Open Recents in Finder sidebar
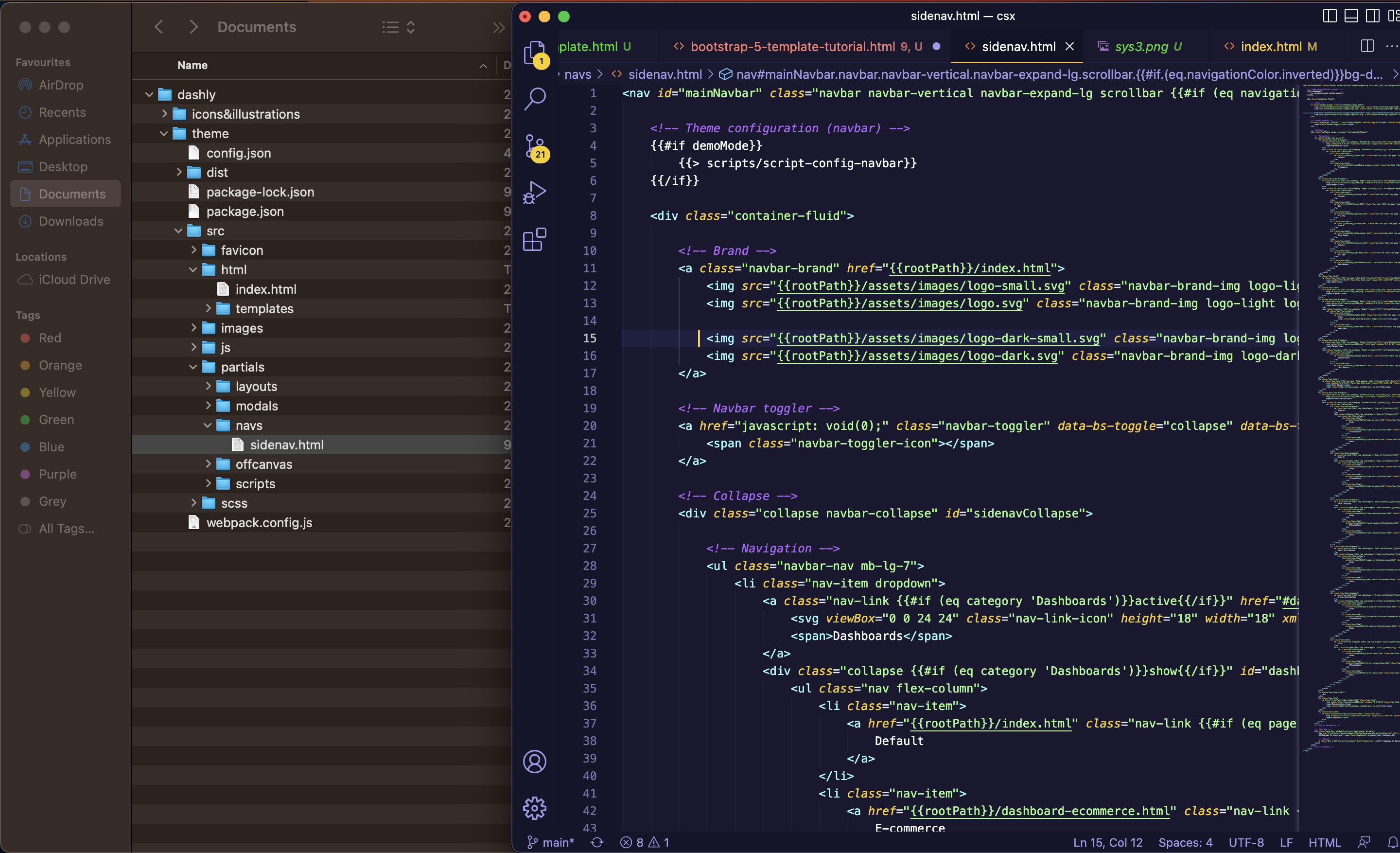1400x853 pixels. point(62,112)
